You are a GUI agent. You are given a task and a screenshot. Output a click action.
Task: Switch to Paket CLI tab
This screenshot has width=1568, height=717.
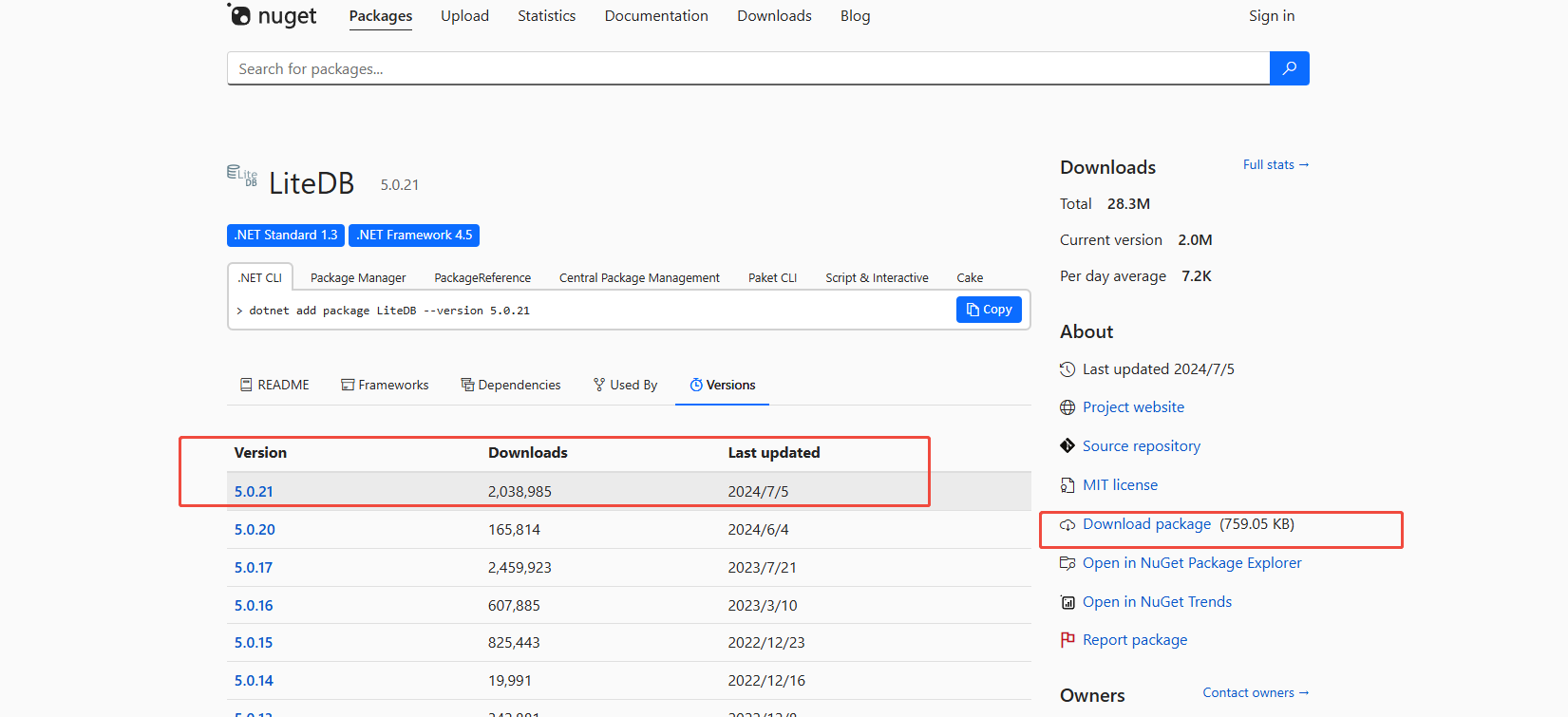(x=772, y=277)
